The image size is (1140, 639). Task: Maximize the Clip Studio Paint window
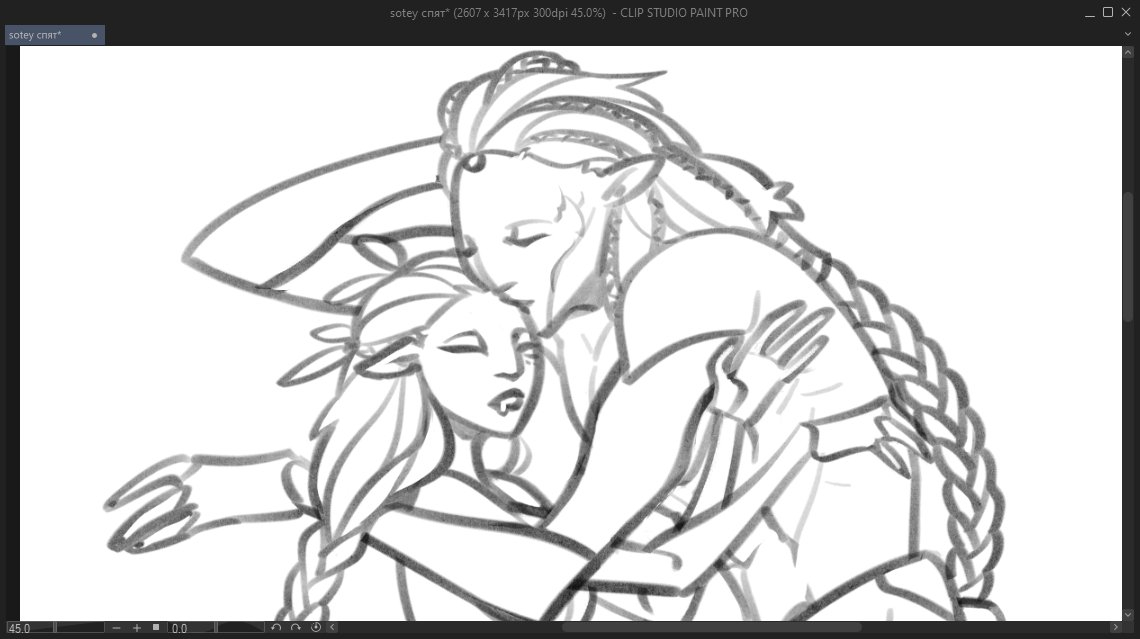coord(1108,12)
